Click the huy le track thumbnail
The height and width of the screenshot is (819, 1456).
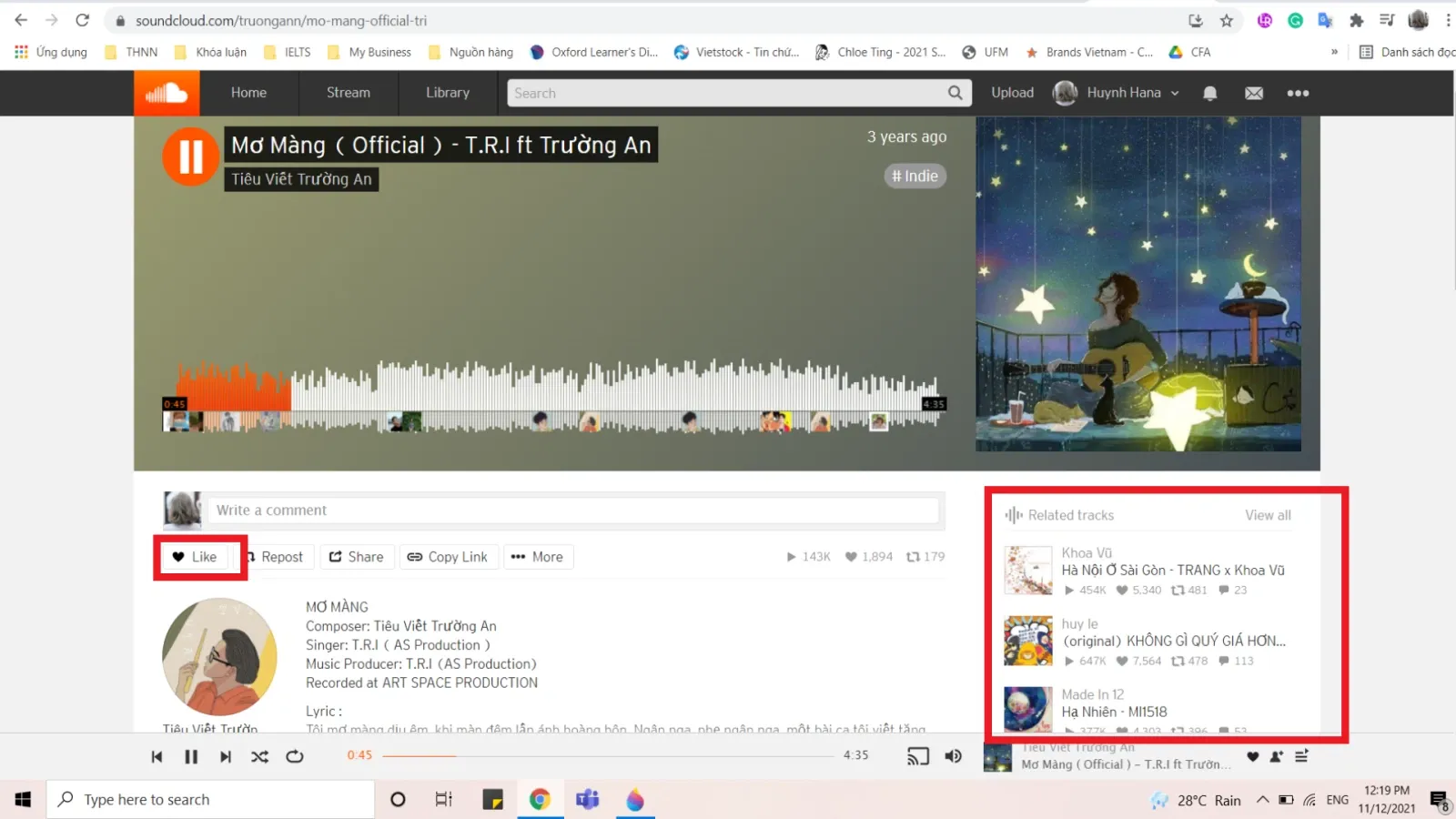[x=1028, y=641]
